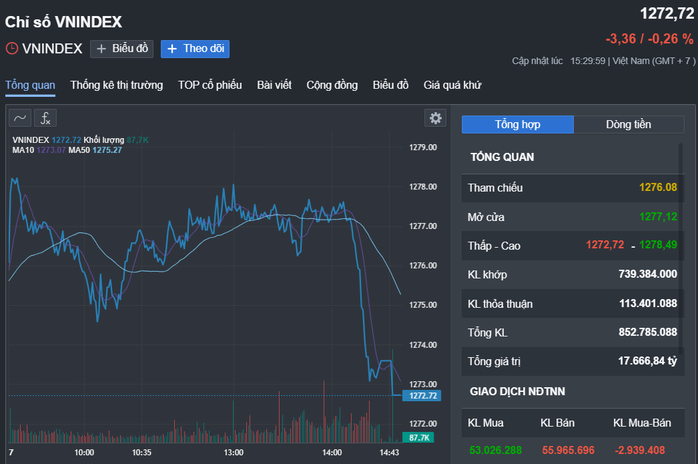Click the MA10 1273.07 legend value
The height and width of the screenshot is (464, 698).
(x=51, y=150)
